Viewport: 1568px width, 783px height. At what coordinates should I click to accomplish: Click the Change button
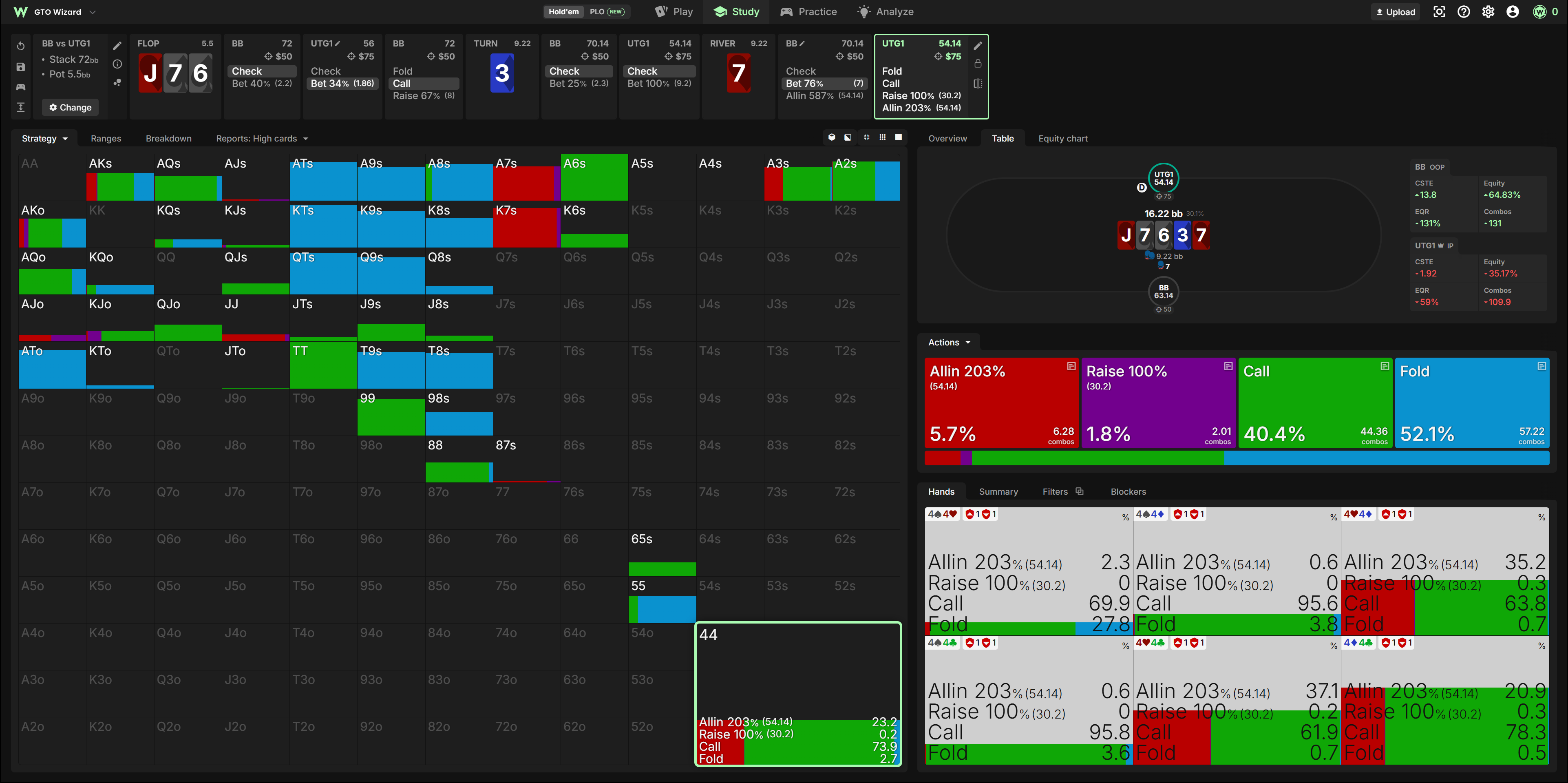click(x=70, y=107)
